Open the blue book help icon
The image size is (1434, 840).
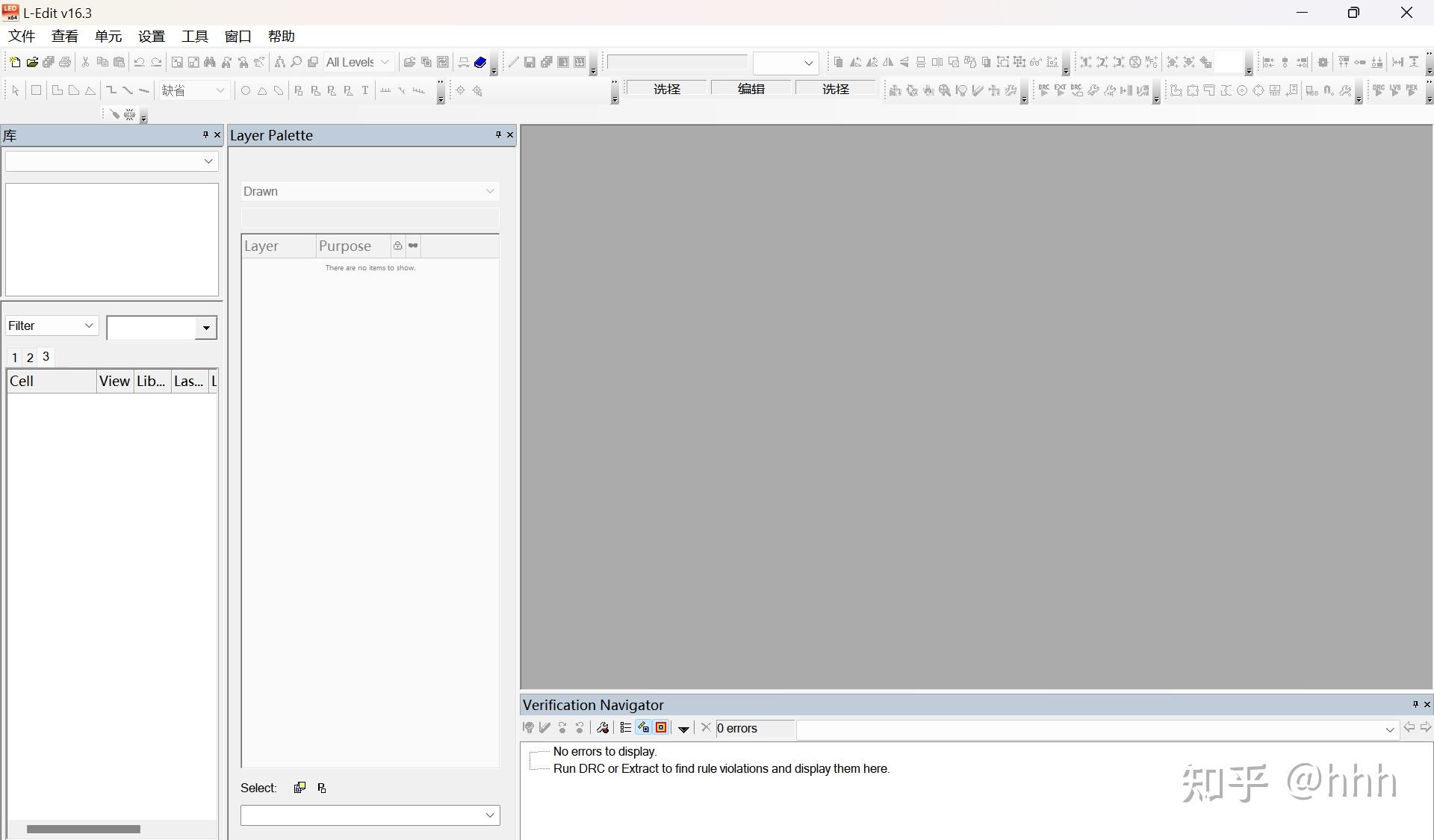(480, 62)
